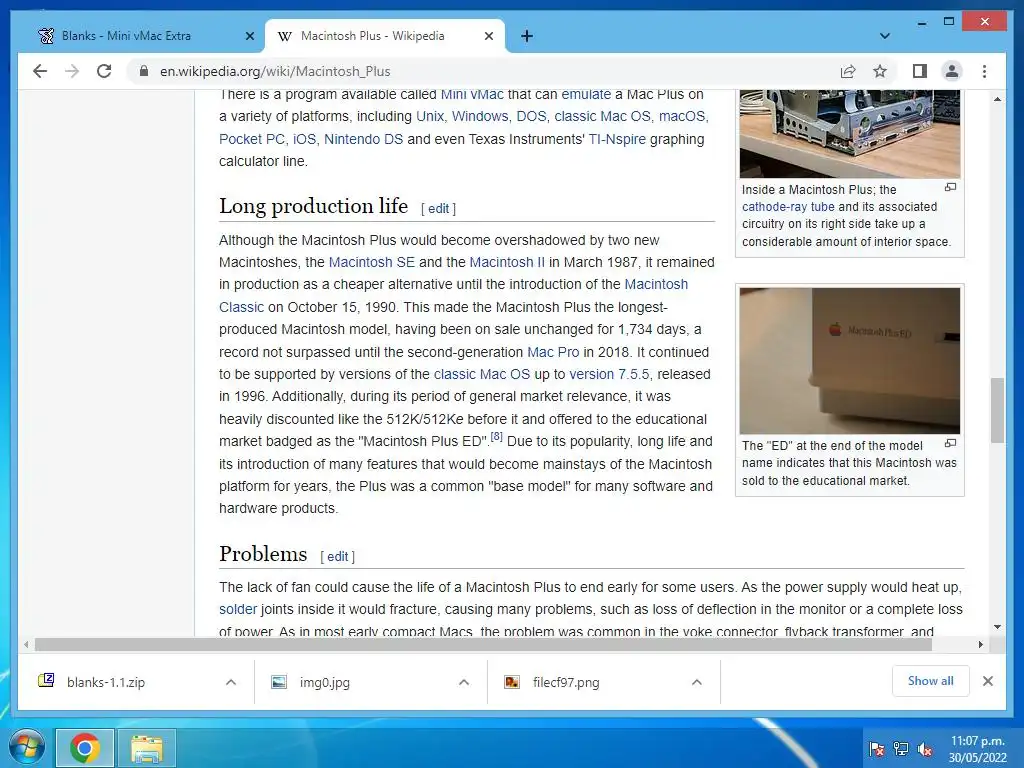Follow the cathode-ray tube caption link
This screenshot has width=1024, height=768.
(x=788, y=206)
